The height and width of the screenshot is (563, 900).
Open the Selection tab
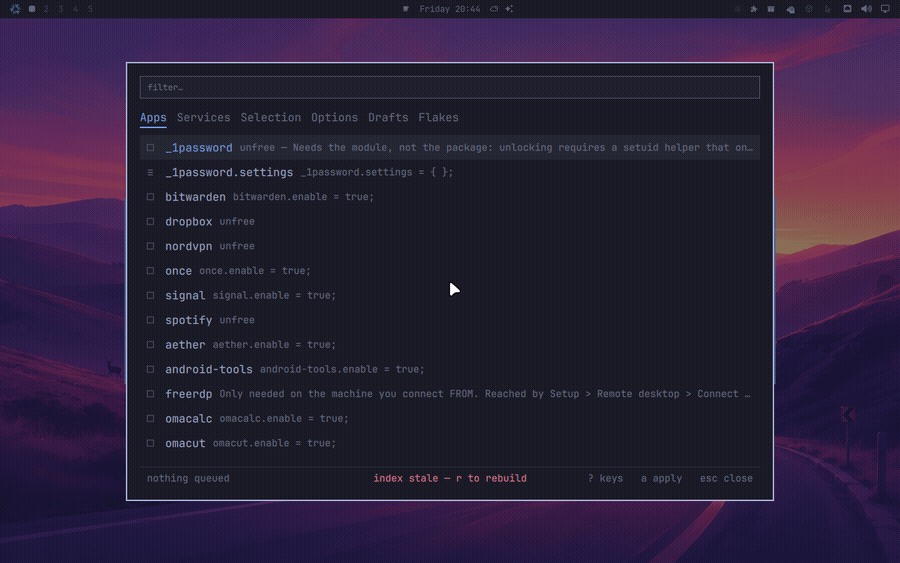(x=270, y=118)
